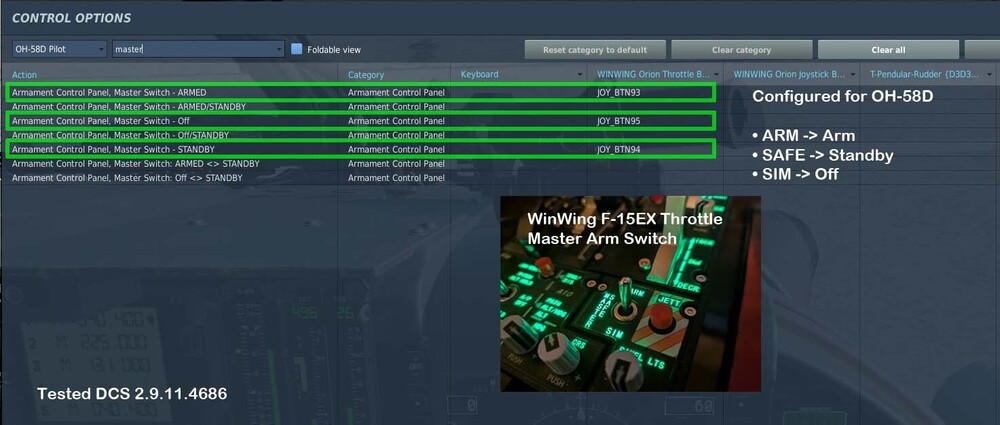Sort by the Action column header
Image resolution: width=1000 pixels, height=425 pixels.
[x=25, y=75]
